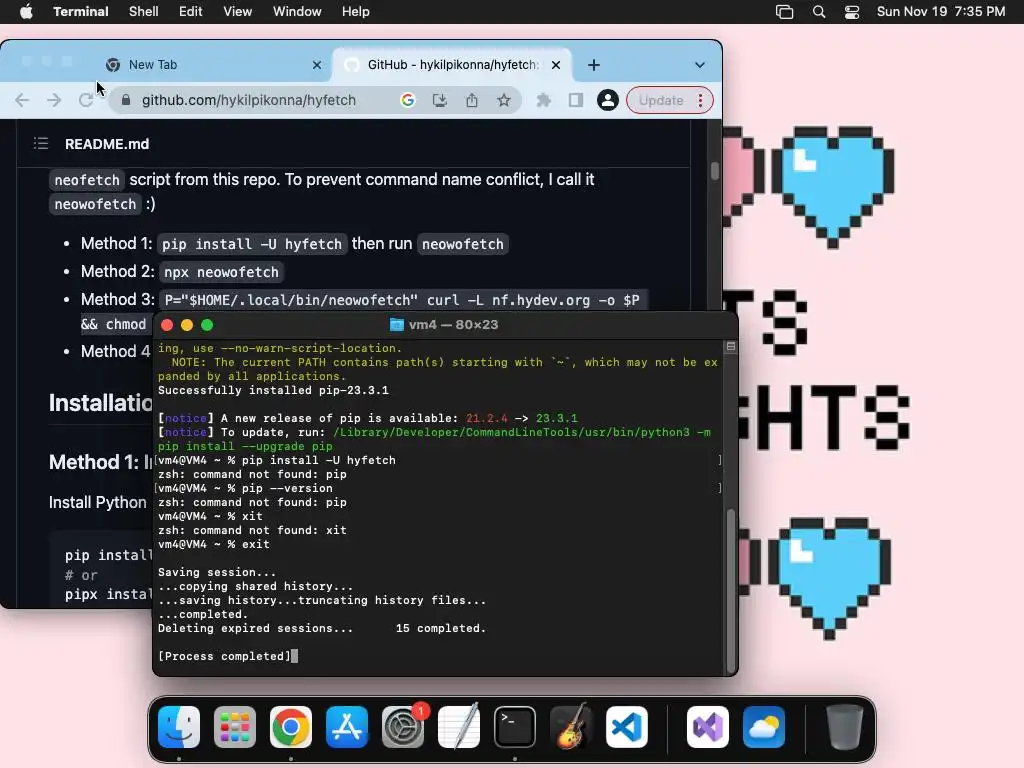1024x768 pixels.
Task: Open the View menu
Action: coord(238,12)
